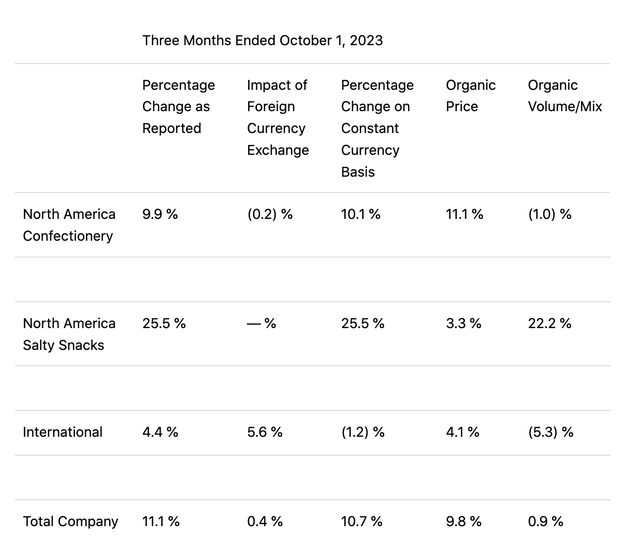Screen dimensions: 640x546
Task: Click the 'North America Confectionery' row label
Action: (x=69, y=225)
